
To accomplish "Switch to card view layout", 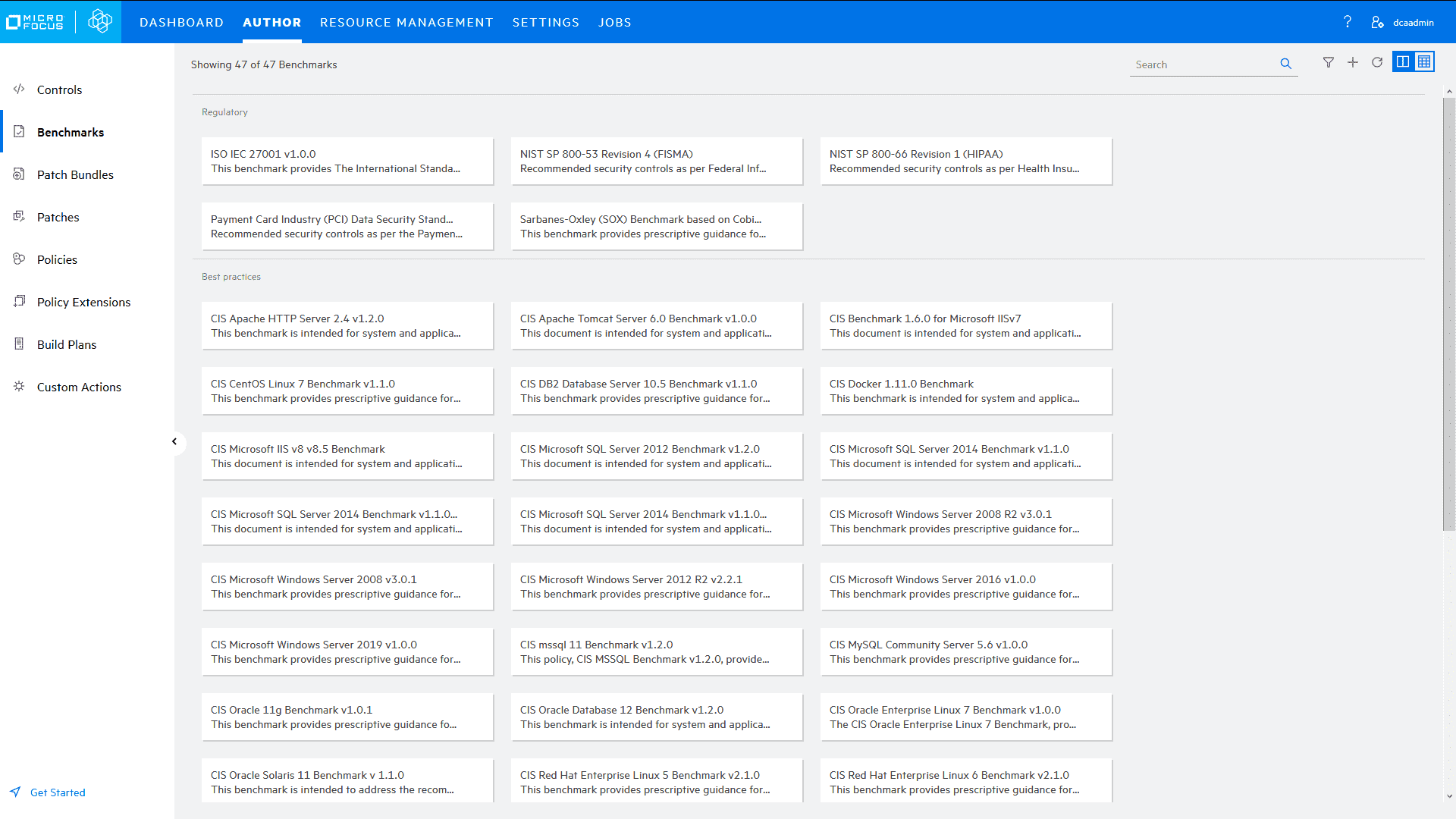I will 1403,62.
